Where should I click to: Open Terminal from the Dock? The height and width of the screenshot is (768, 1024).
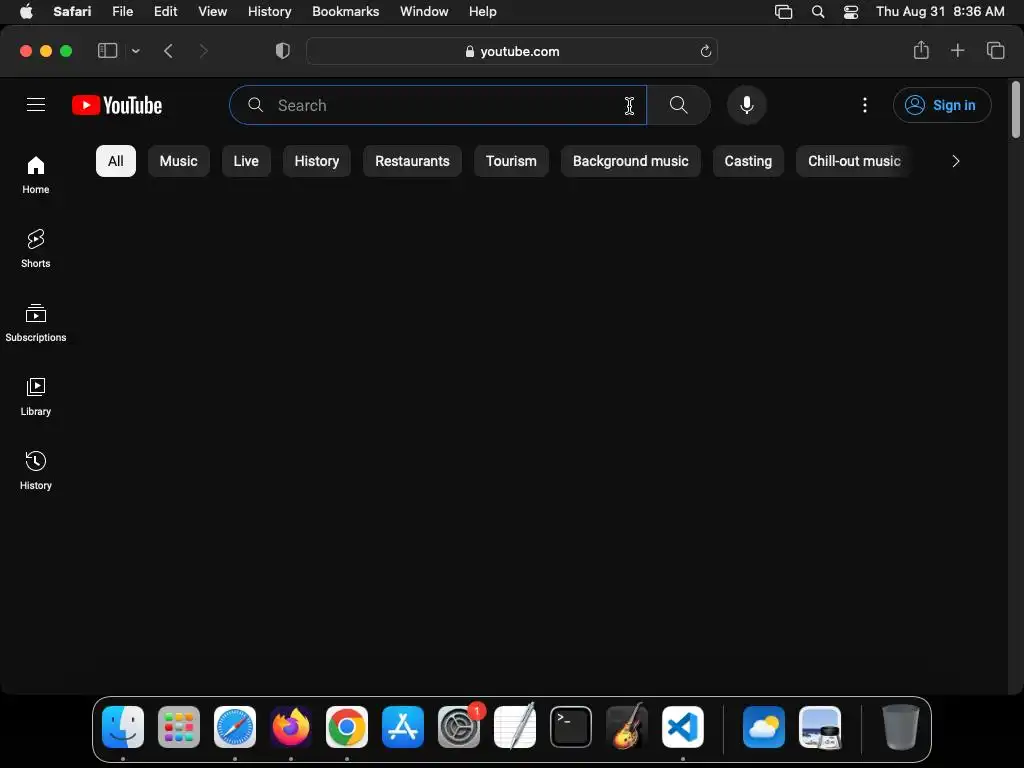[x=571, y=726]
